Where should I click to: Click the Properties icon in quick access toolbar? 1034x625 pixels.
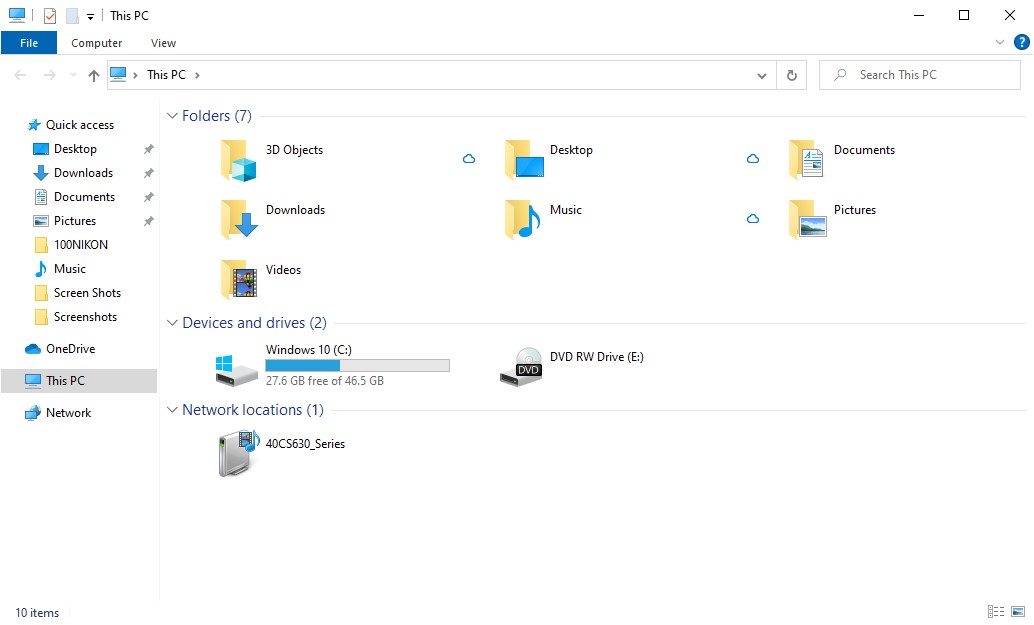[50, 15]
